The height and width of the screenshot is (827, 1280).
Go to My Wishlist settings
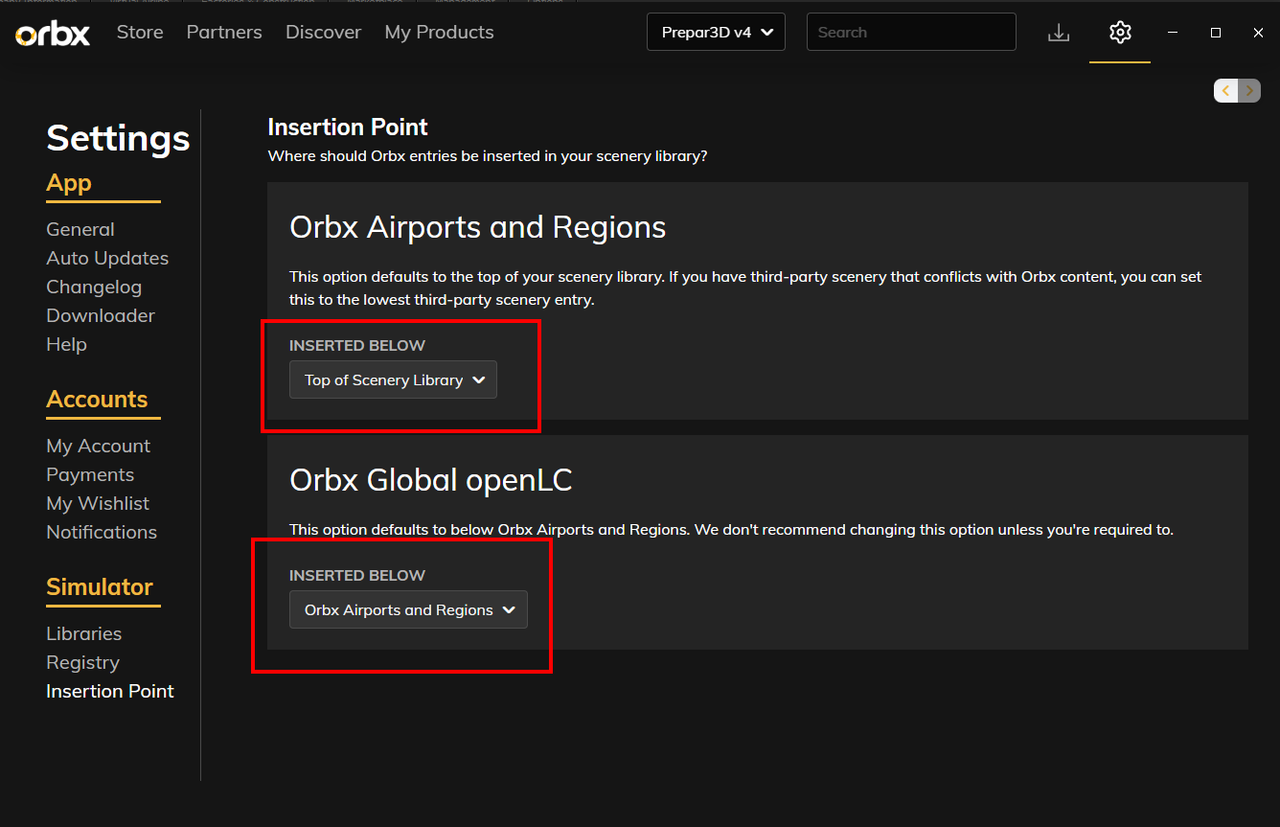(98, 503)
